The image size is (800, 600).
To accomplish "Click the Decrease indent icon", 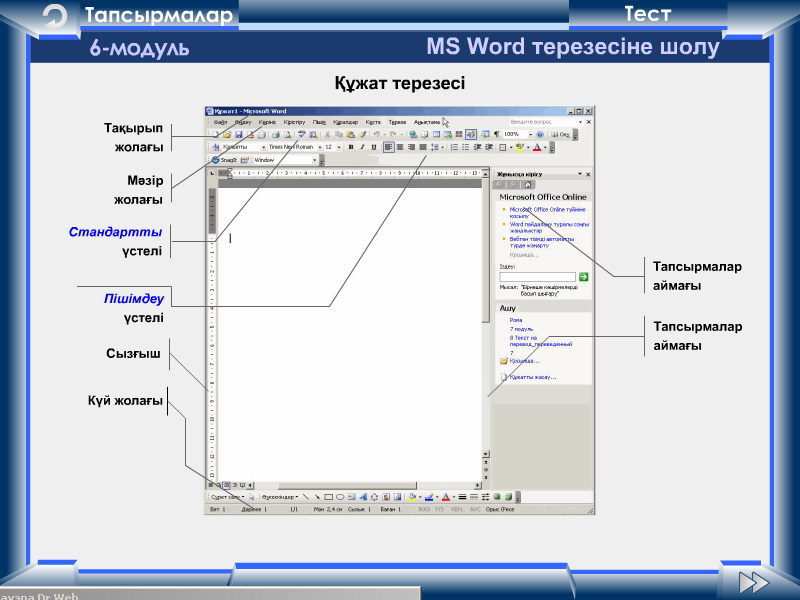I will click(477, 147).
